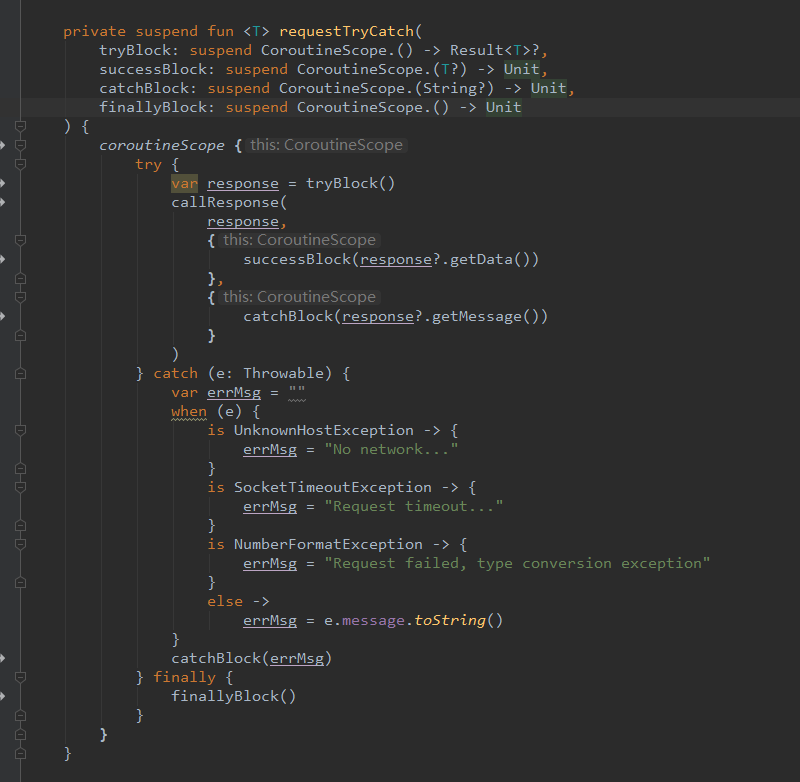The height and width of the screenshot is (782, 800).
Task: Click the finallyBlock parameter declaration name
Action: point(153,108)
